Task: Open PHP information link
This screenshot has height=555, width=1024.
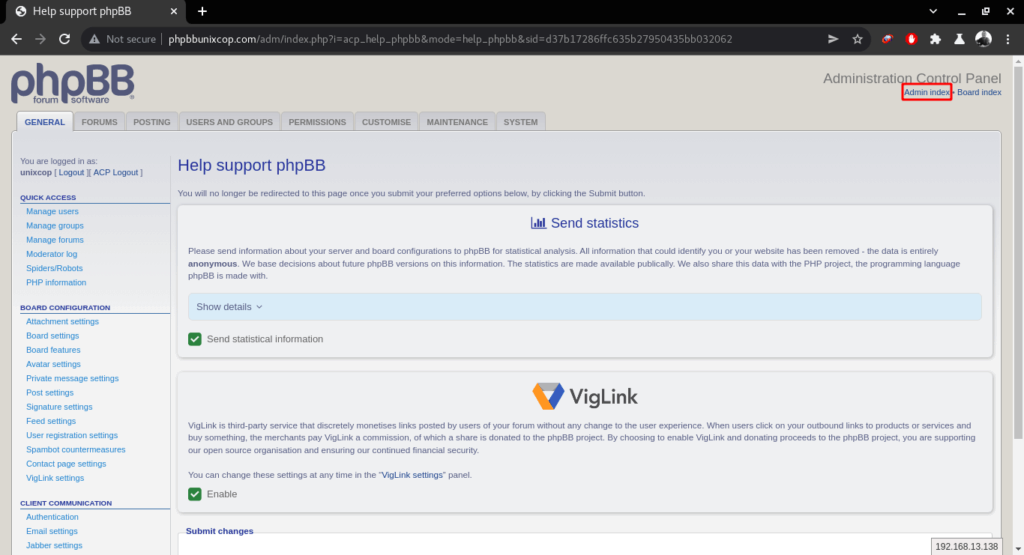Action: (56, 283)
